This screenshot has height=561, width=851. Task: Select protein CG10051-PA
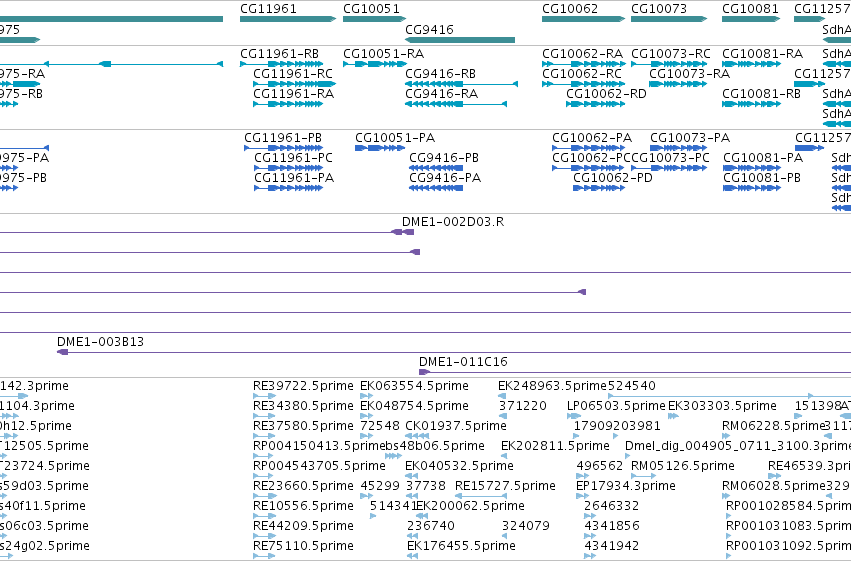pos(395,138)
